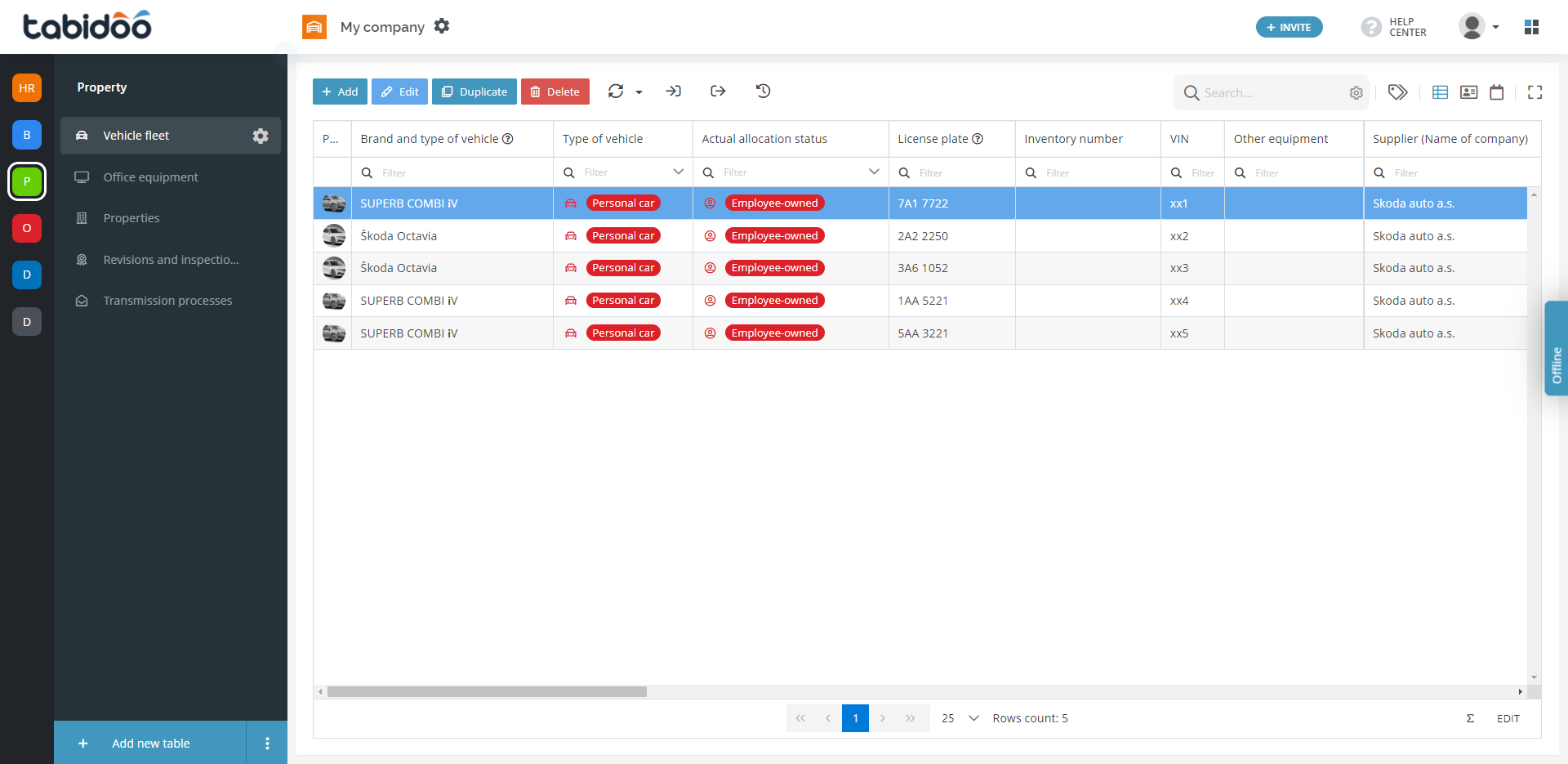
Task: Click the License plate help icon
Action: point(978,139)
